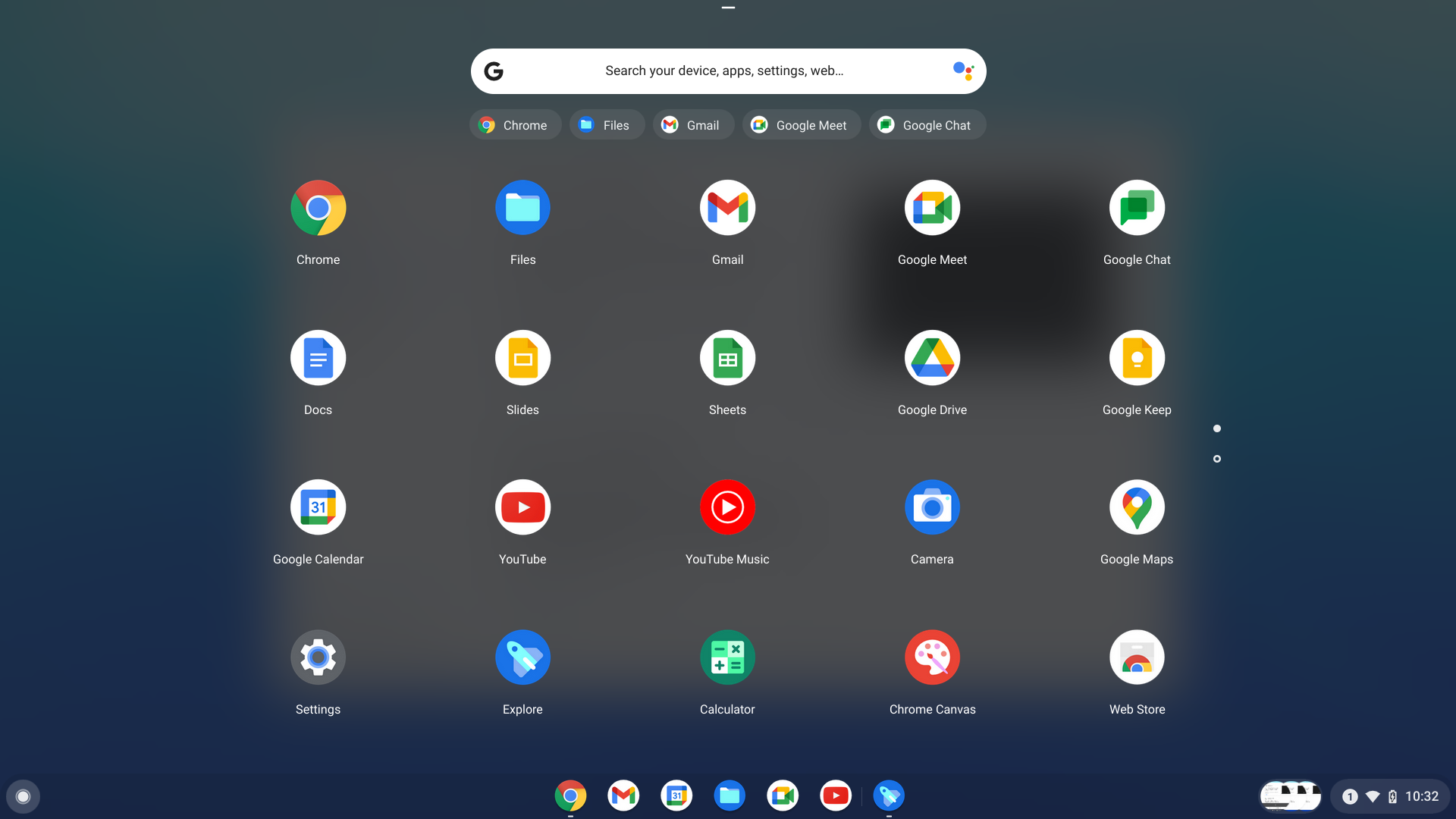
Task: Select the Google Chat suggestion chip
Action: (x=927, y=125)
